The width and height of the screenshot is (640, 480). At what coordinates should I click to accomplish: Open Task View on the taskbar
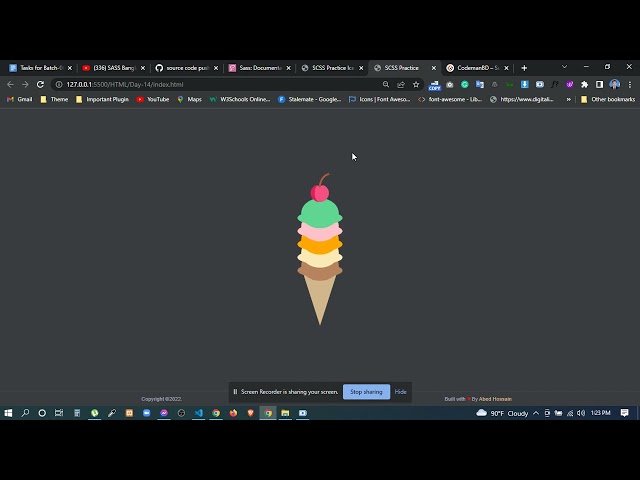coord(59,413)
